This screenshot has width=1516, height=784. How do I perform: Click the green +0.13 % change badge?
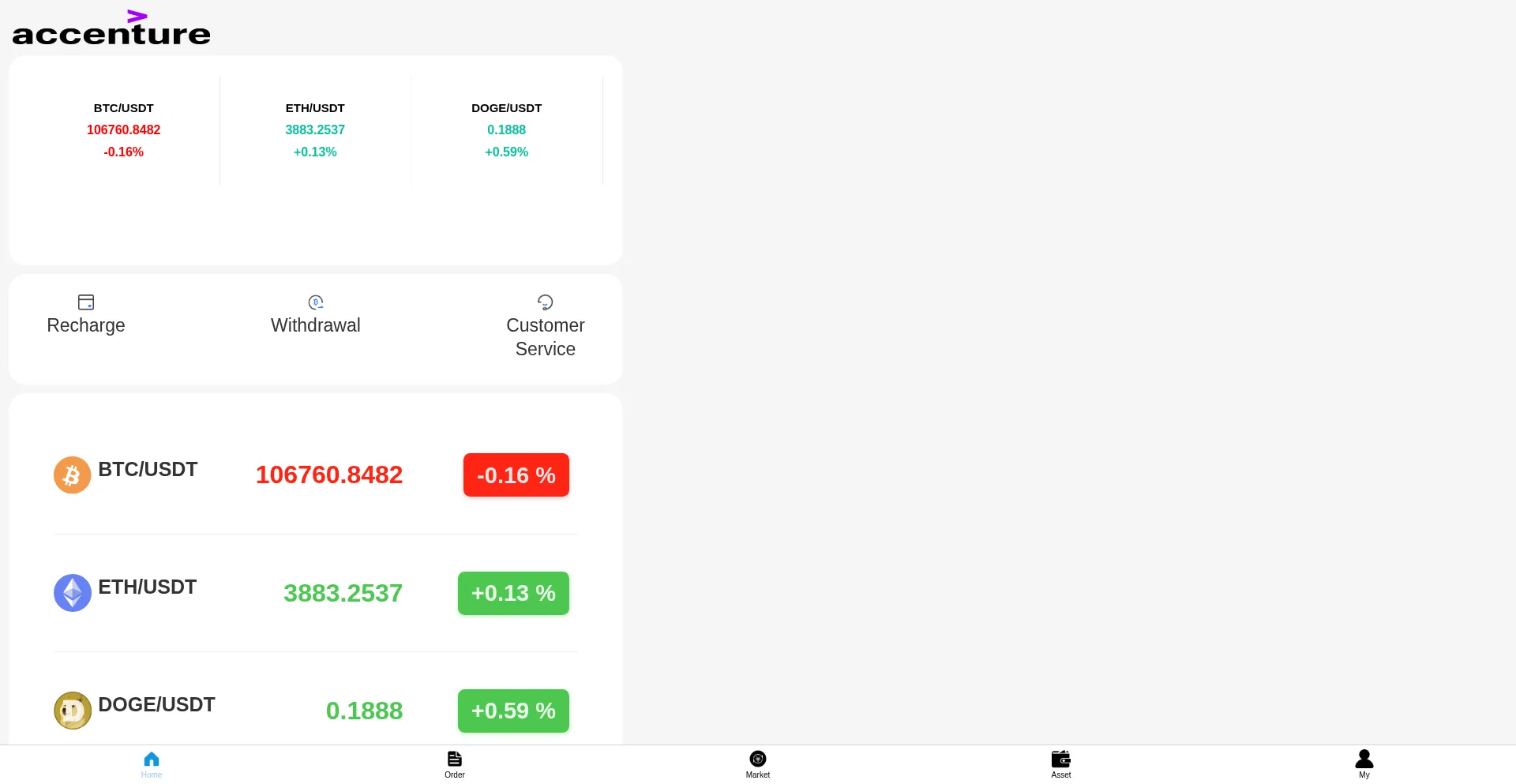pyautogui.click(x=513, y=593)
